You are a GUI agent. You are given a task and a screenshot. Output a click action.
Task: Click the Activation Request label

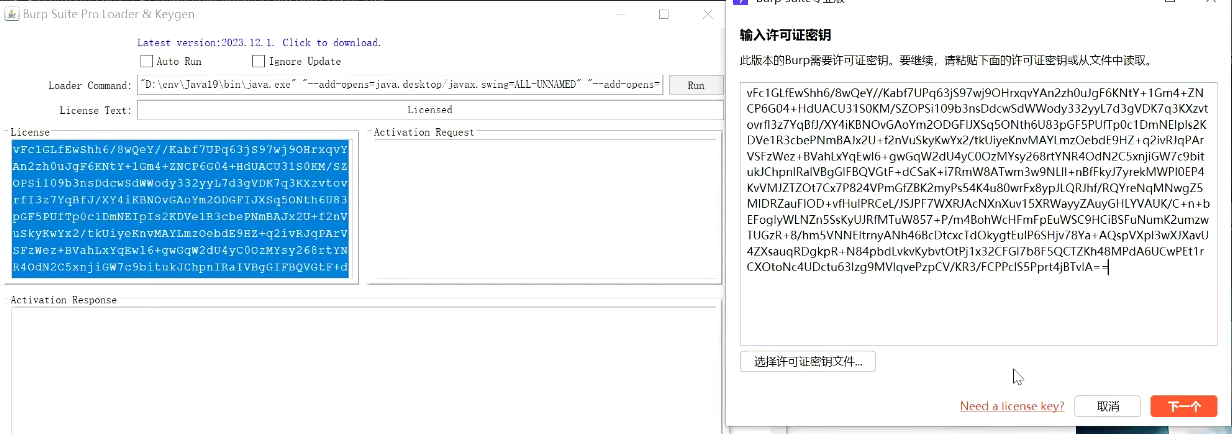(424, 132)
